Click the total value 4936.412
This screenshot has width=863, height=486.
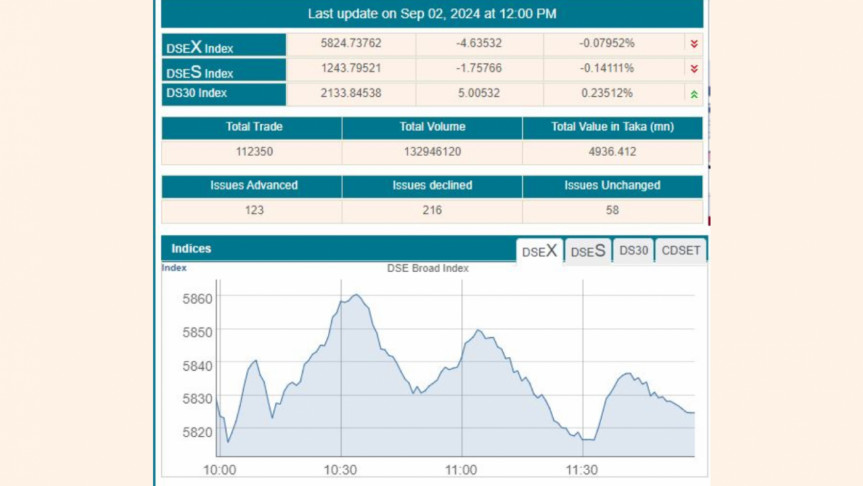click(613, 152)
